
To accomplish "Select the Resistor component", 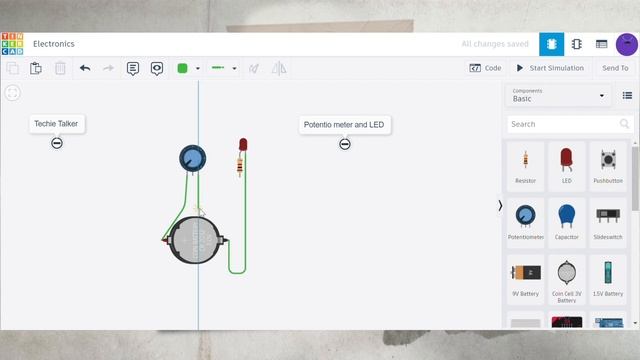I will 525,167.
